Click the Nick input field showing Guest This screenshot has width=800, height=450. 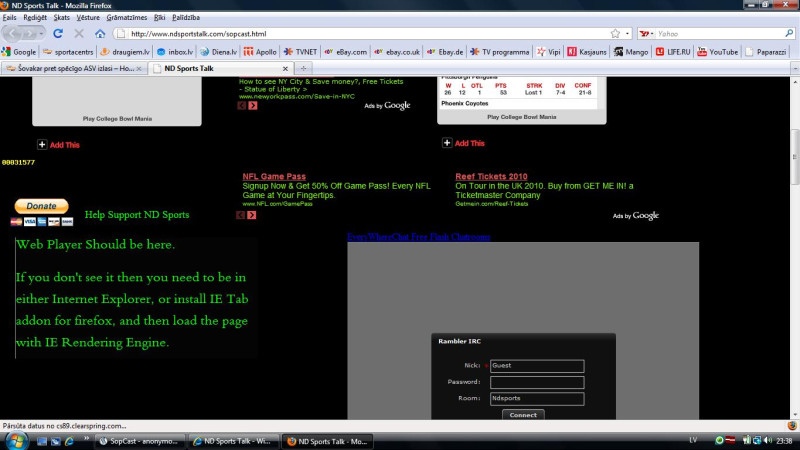537,366
